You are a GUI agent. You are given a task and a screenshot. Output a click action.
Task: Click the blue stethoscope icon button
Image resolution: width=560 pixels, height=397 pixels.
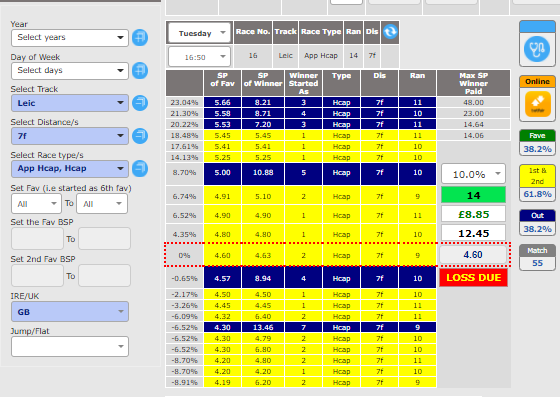tap(537, 49)
